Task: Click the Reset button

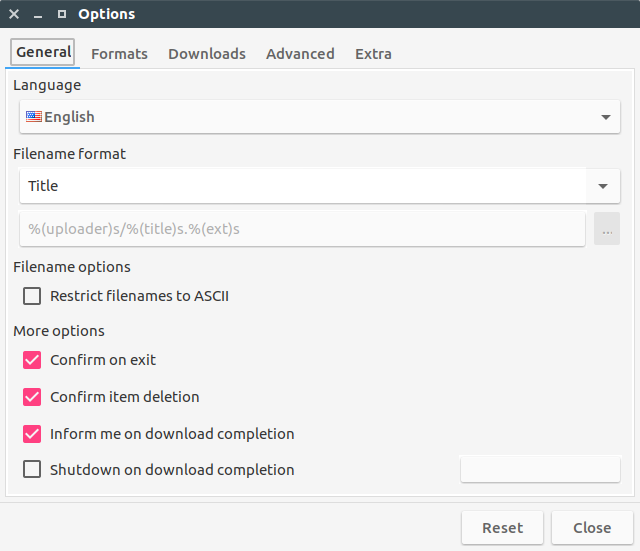Action: point(502,528)
